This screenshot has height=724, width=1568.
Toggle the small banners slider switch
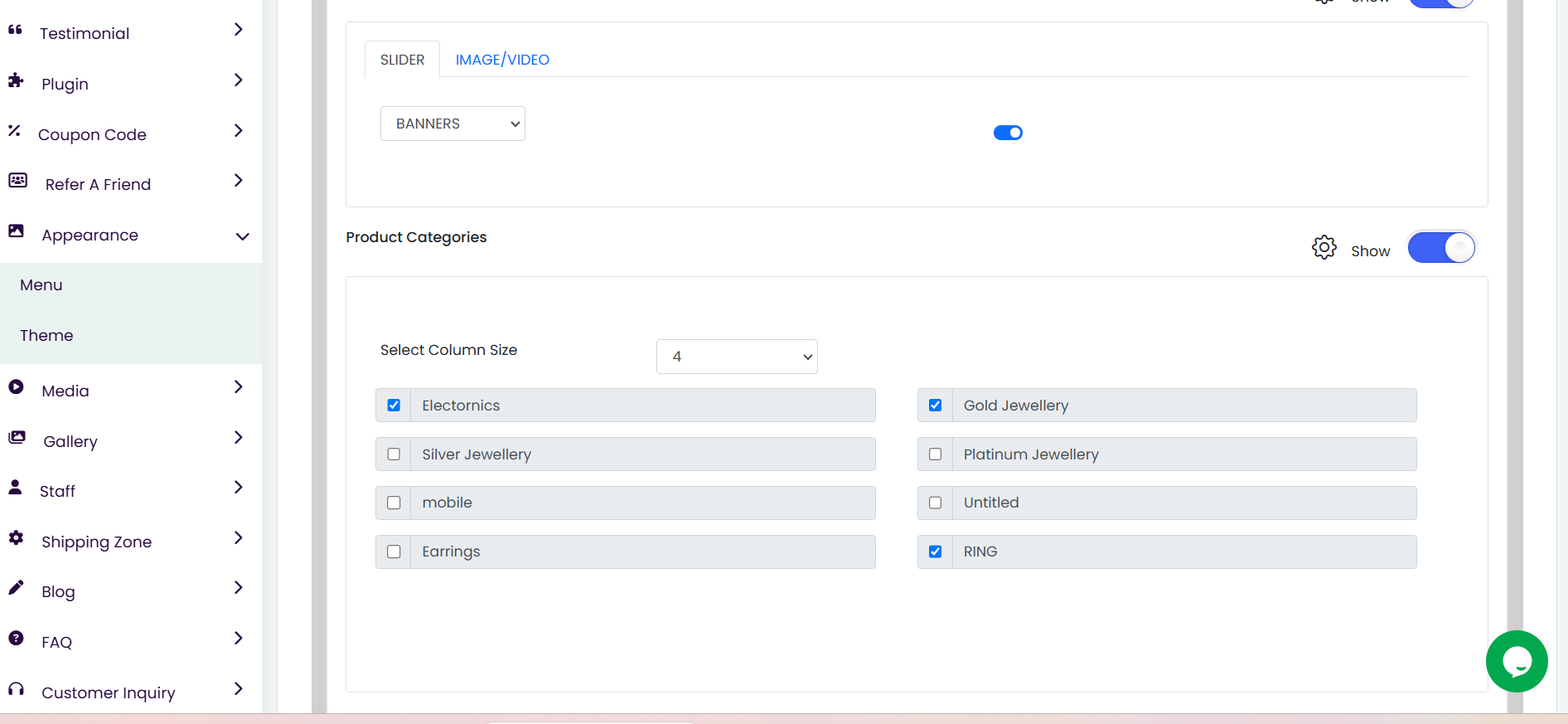coord(1008,133)
